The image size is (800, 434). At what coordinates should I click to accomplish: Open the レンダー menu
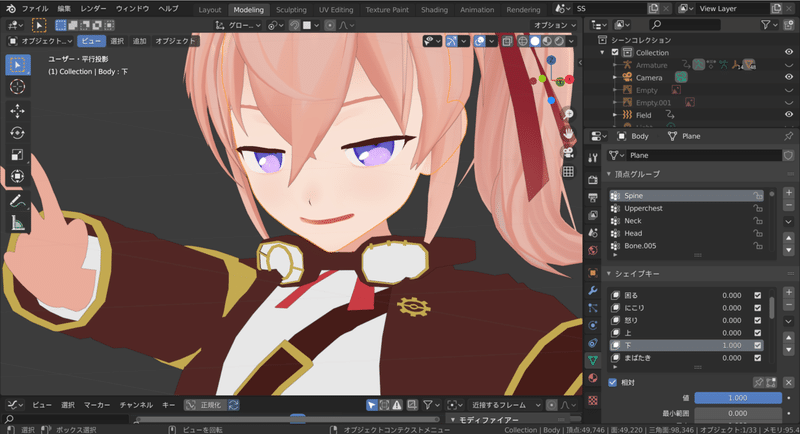coord(93,9)
